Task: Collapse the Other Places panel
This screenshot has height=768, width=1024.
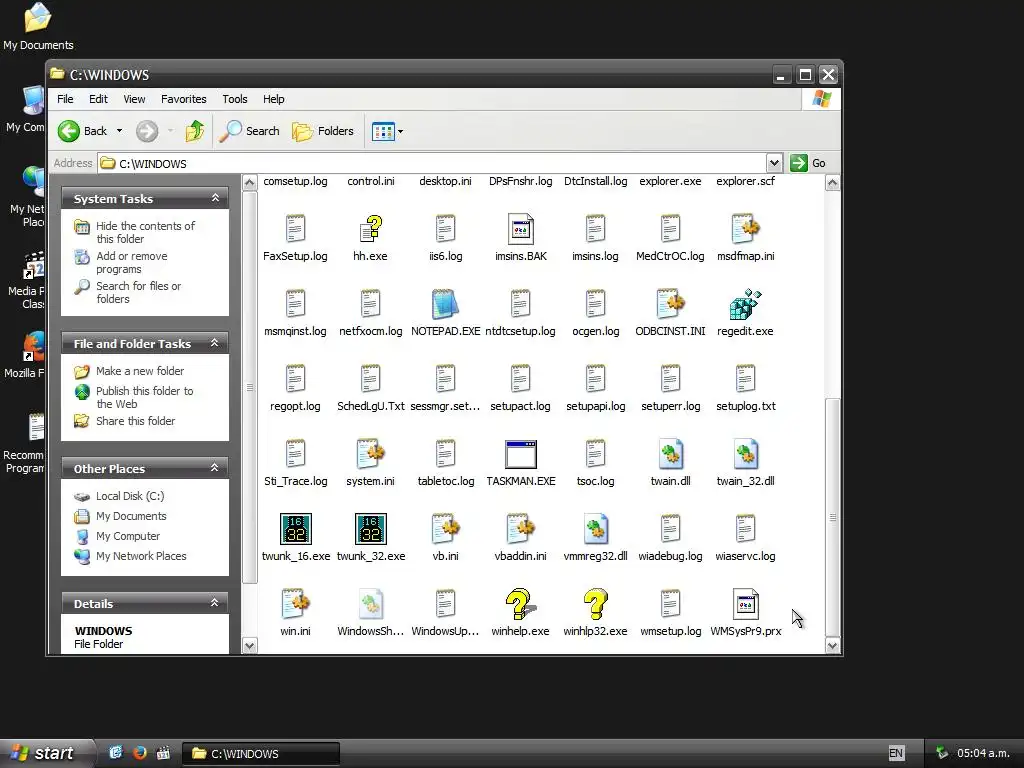Action: point(215,468)
